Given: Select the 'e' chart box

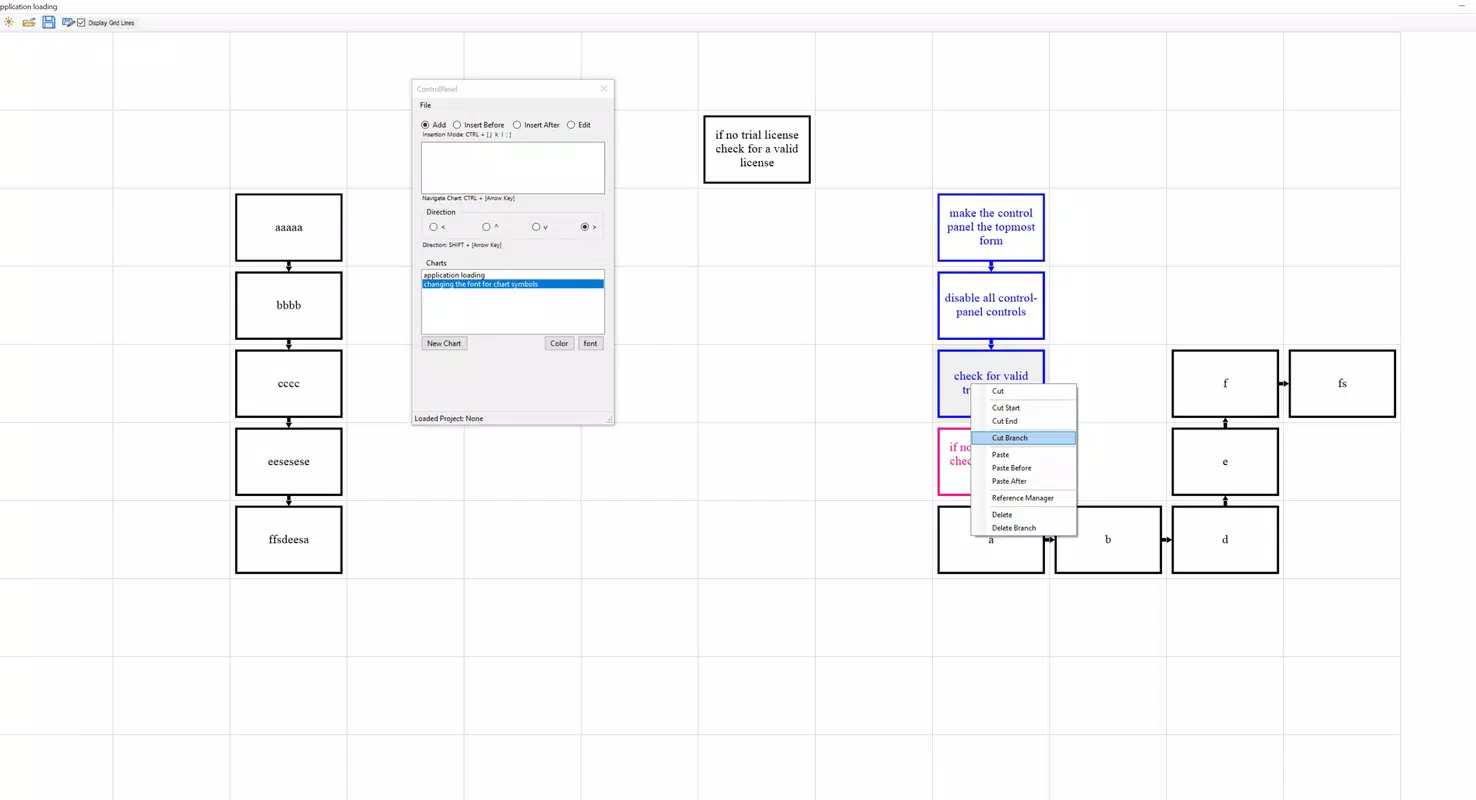Looking at the screenshot, I should click(1225, 462).
